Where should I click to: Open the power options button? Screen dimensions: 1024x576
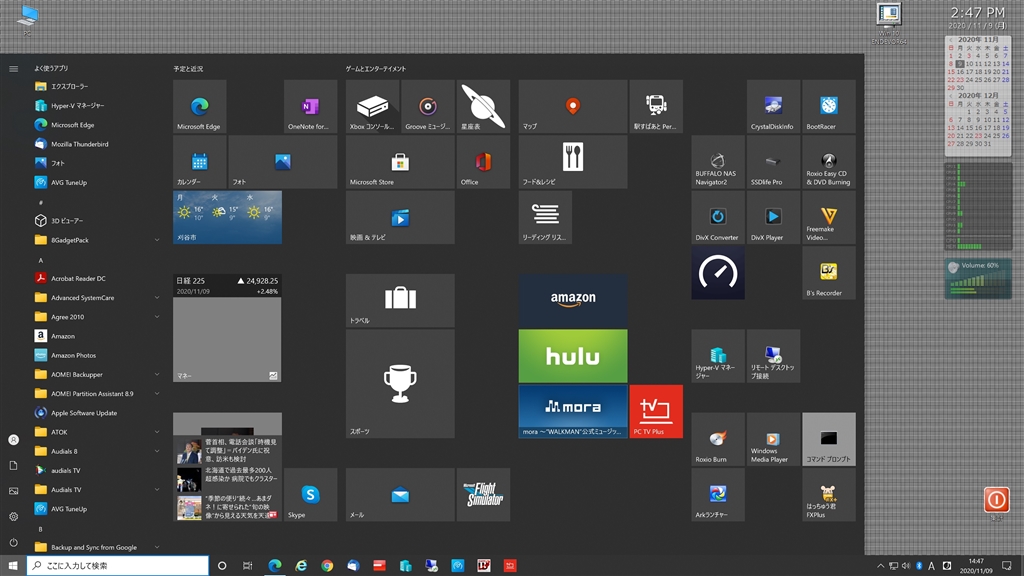[13, 543]
